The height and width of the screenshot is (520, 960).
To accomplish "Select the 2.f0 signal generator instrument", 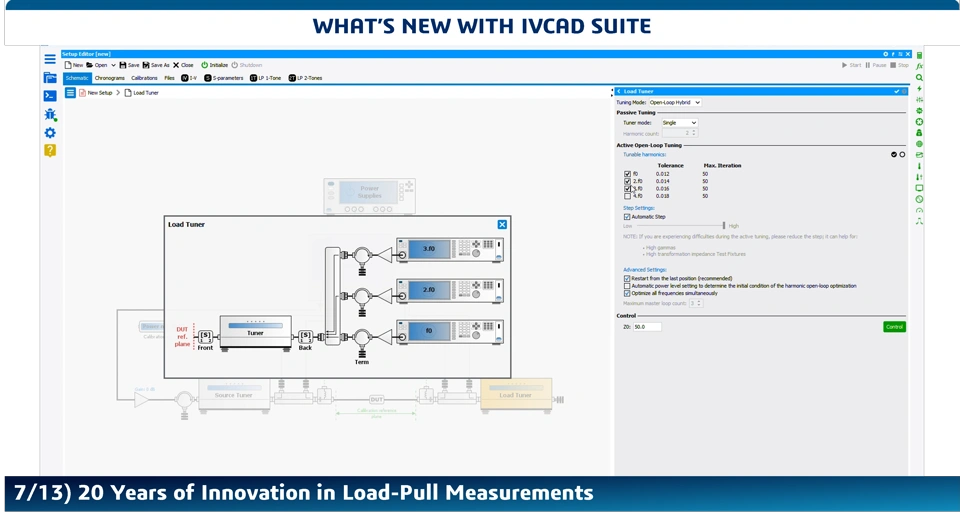I will coord(450,290).
